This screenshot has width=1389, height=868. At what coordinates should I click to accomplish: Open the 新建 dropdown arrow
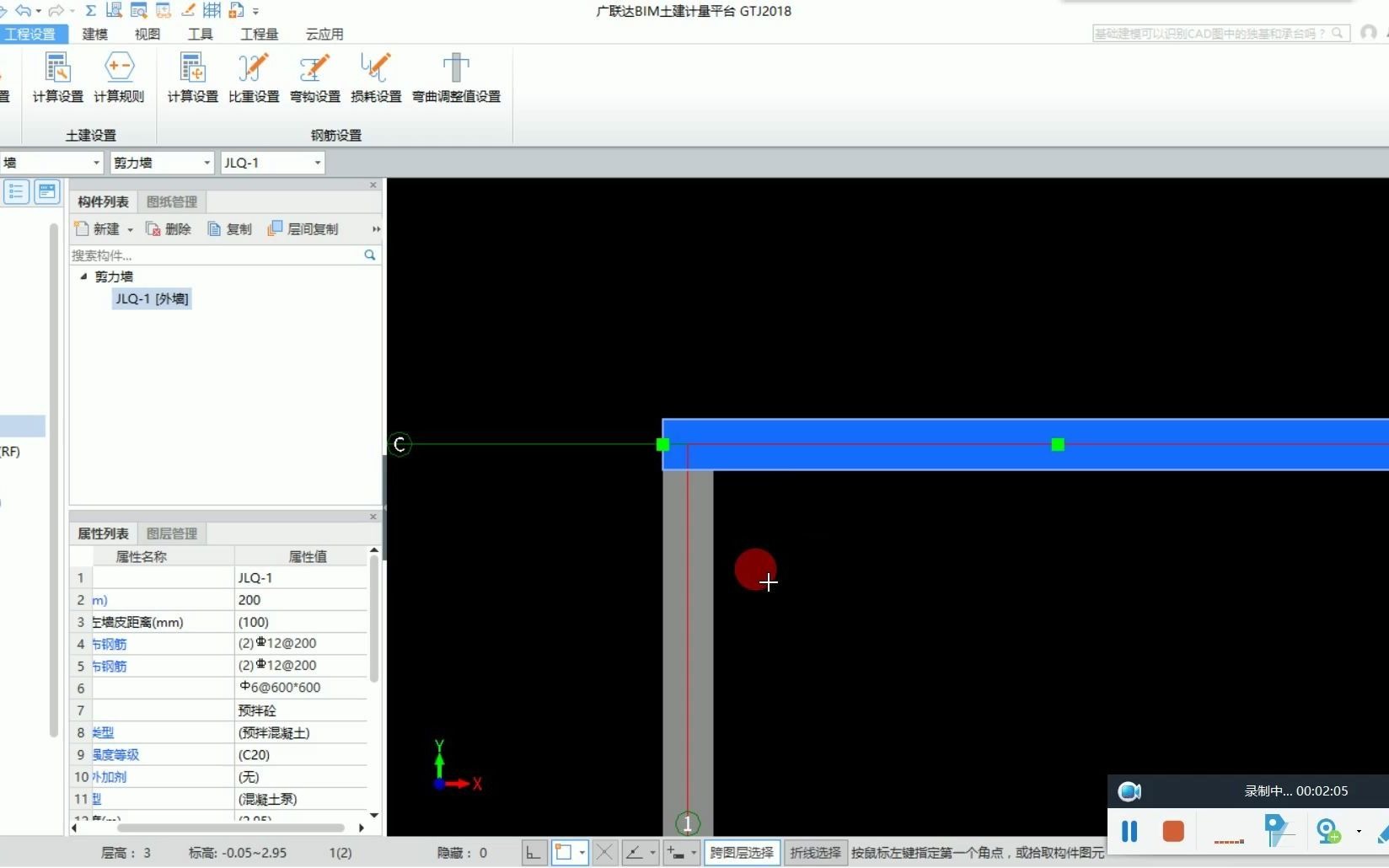pyautogui.click(x=130, y=229)
